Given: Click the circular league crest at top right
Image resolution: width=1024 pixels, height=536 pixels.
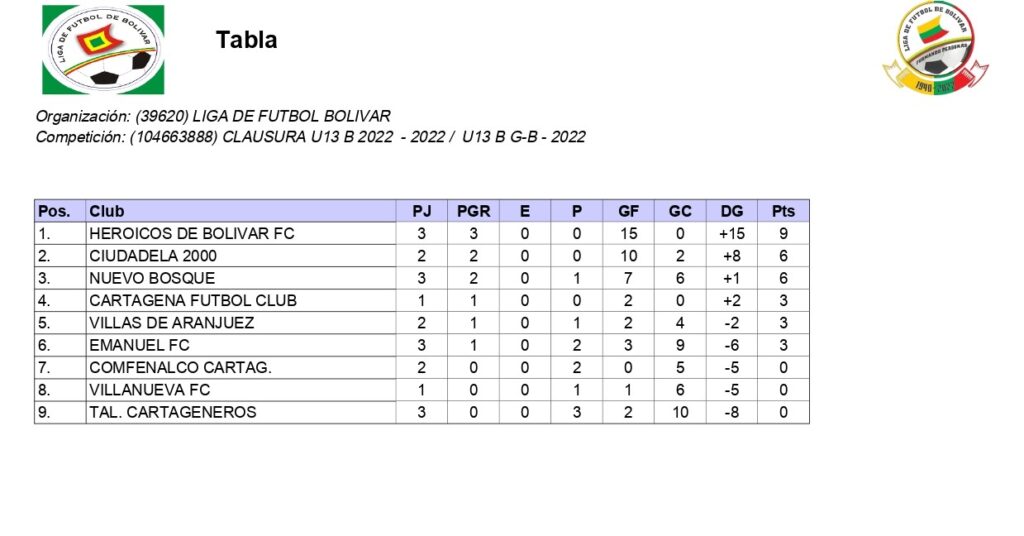Looking at the screenshot, I should 935,47.
